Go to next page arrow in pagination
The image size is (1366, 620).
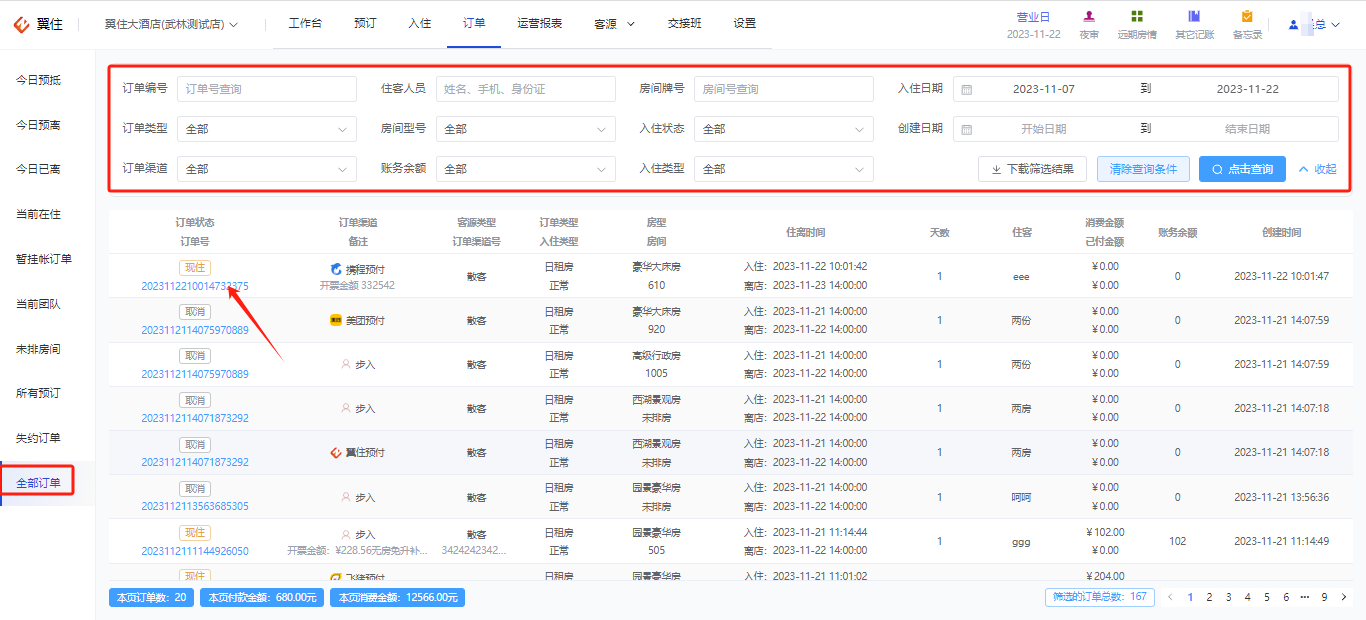tap(1344, 597)
